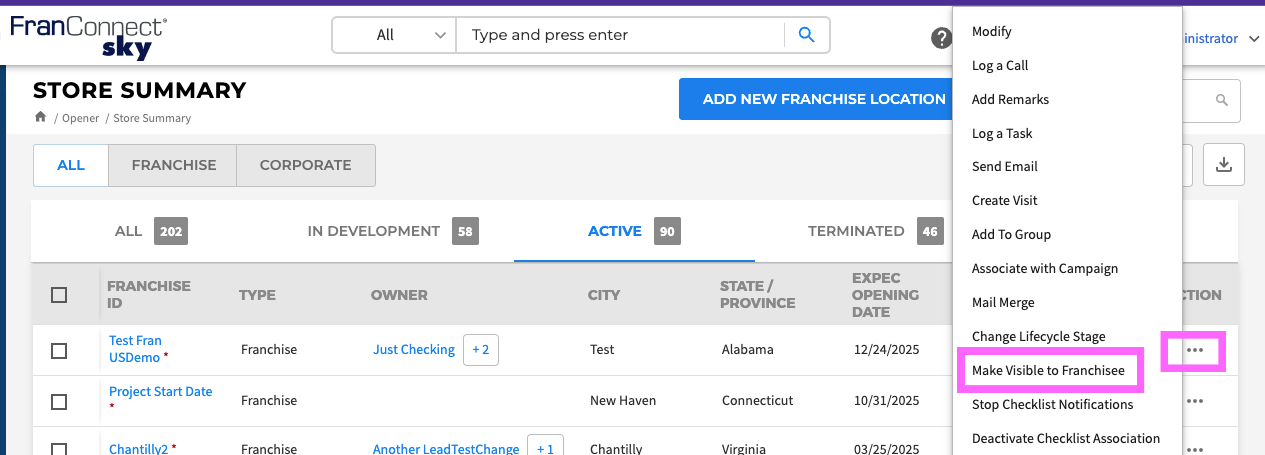This screenshot has height=455, width=1265.
Task: Open the Another LeadTestChange owner link
Action: [x=446, y=449]
